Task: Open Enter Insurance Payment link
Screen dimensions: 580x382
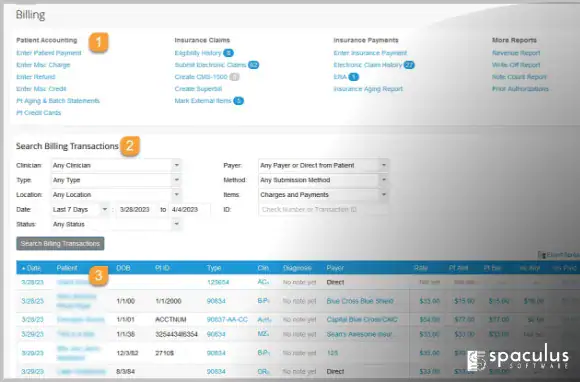Action: [370, 53]
